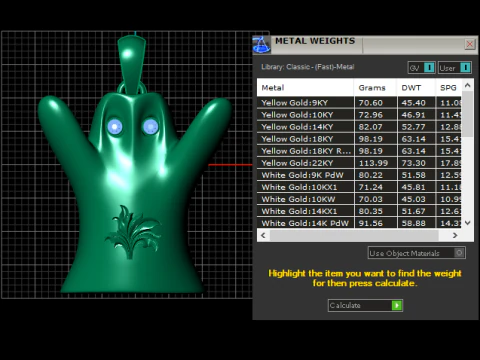Viewport: 480px width, 360px height.
Task: Sort by the Metal column header
Action: [305, 88]
